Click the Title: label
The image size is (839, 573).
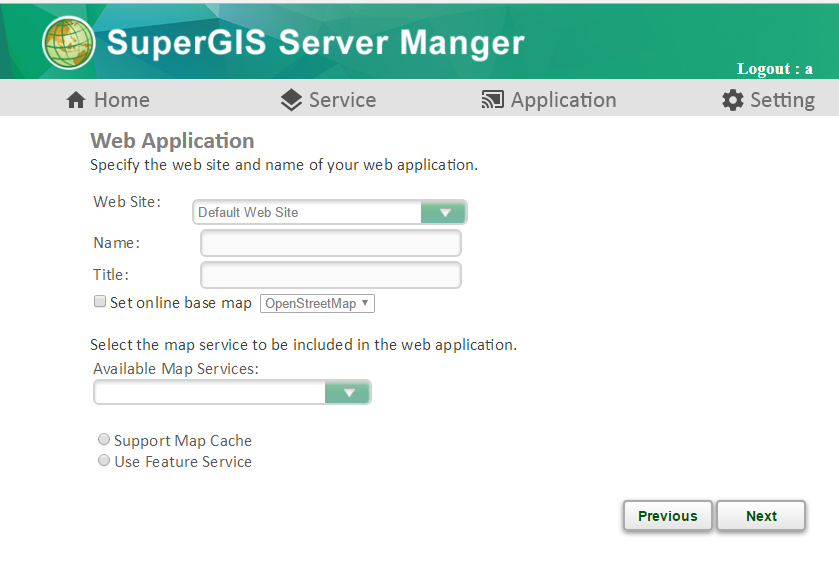click(x=111, y=274)
